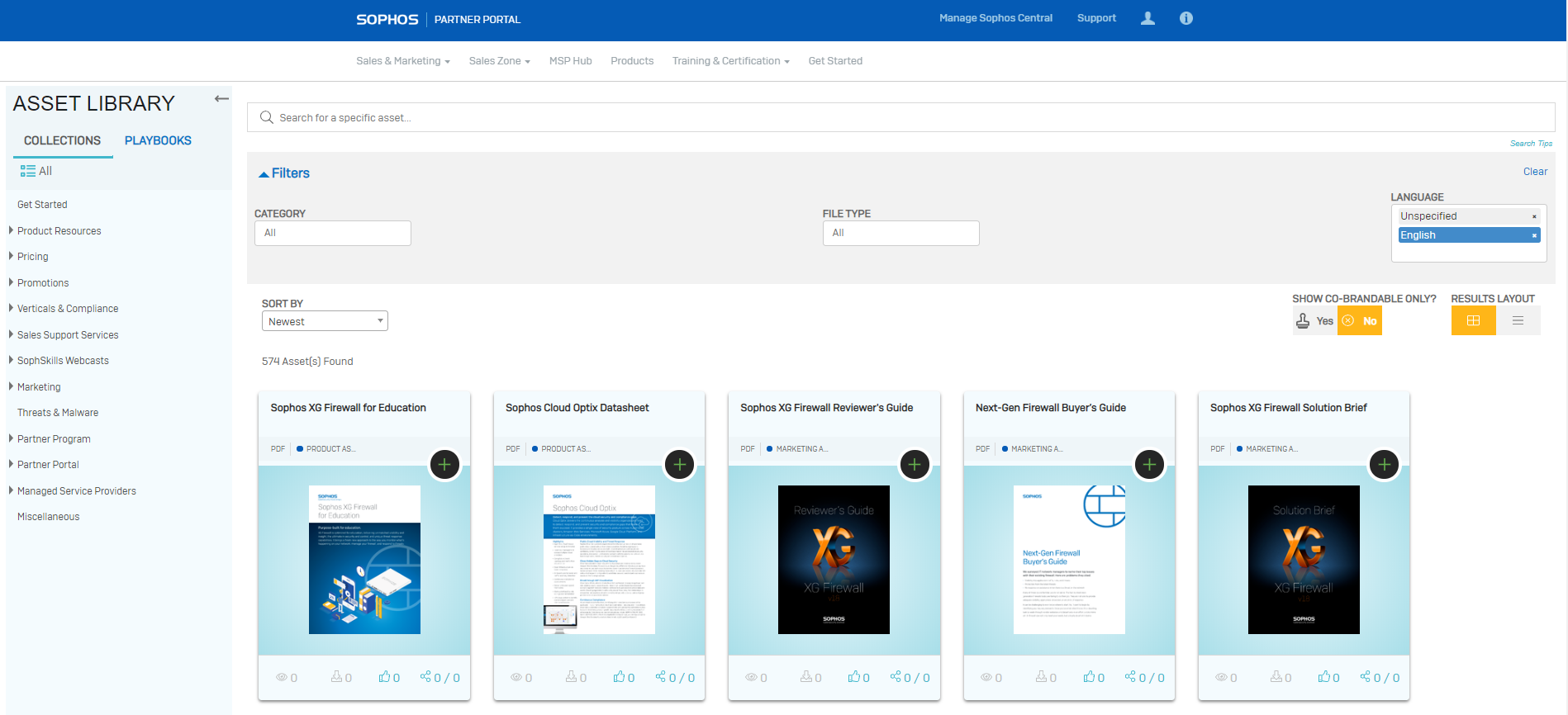Select grid results layout

[1473, 320]
